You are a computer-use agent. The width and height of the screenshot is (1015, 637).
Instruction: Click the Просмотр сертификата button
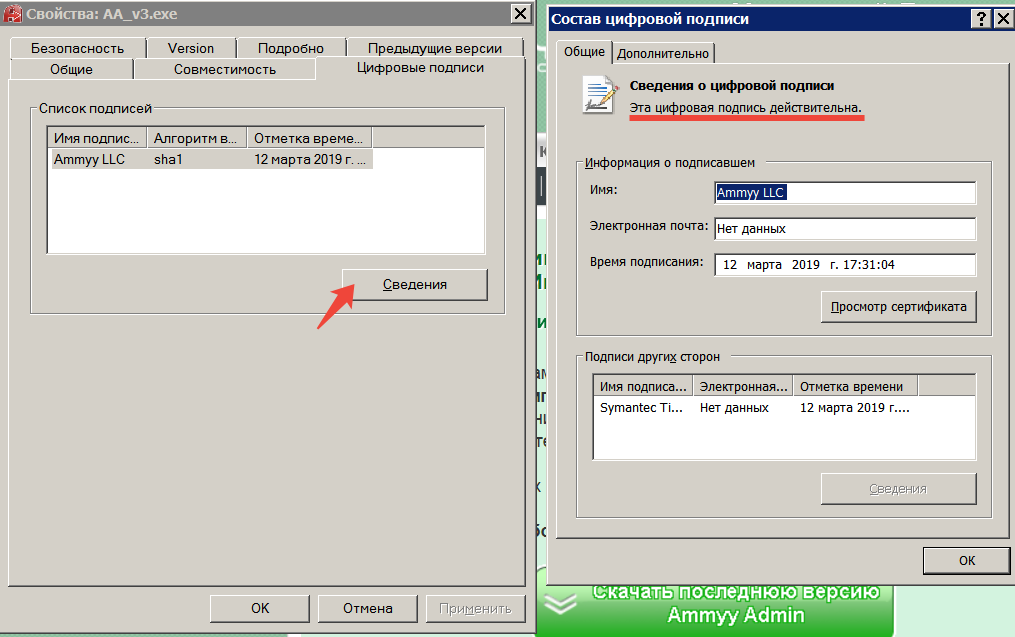tap(898, 307)
